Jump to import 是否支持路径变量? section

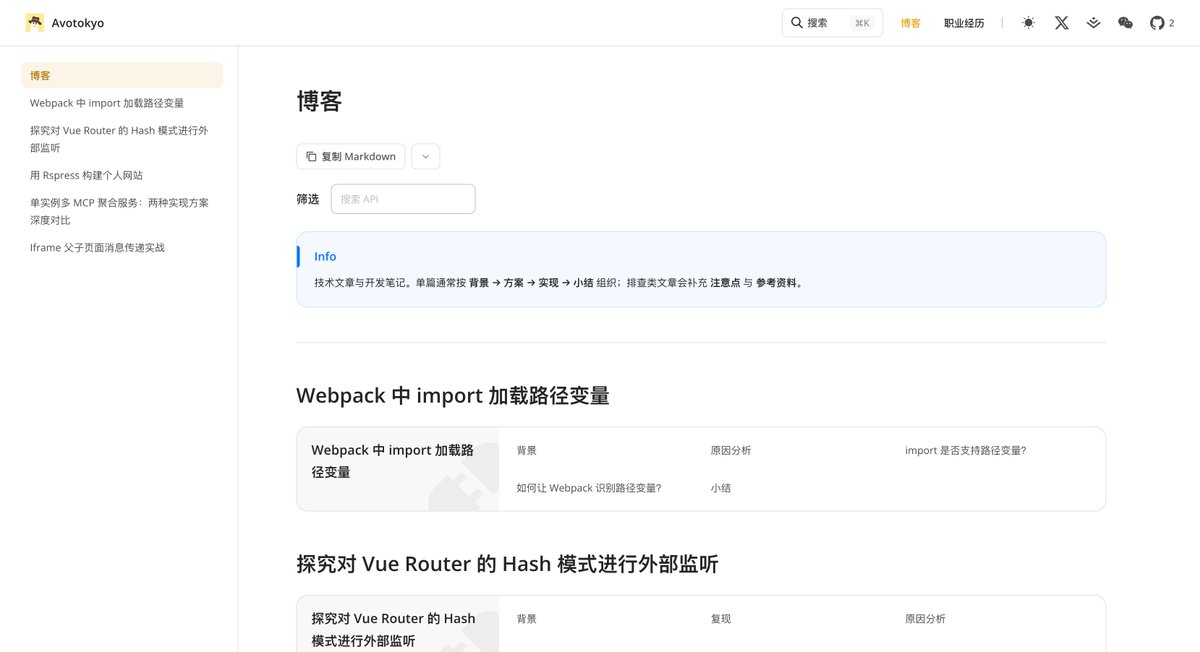point(966,451)
